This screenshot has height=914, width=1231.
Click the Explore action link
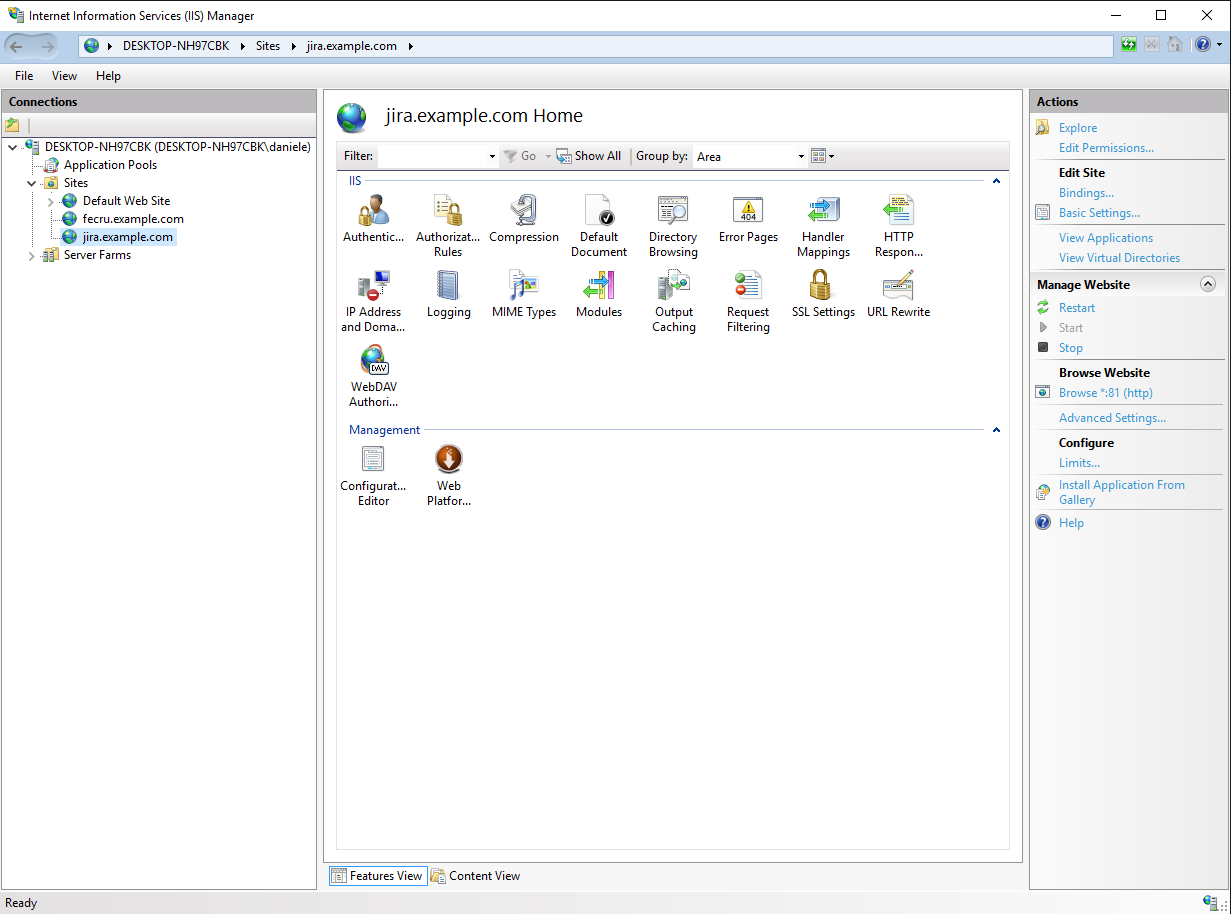coord(1078,128)
